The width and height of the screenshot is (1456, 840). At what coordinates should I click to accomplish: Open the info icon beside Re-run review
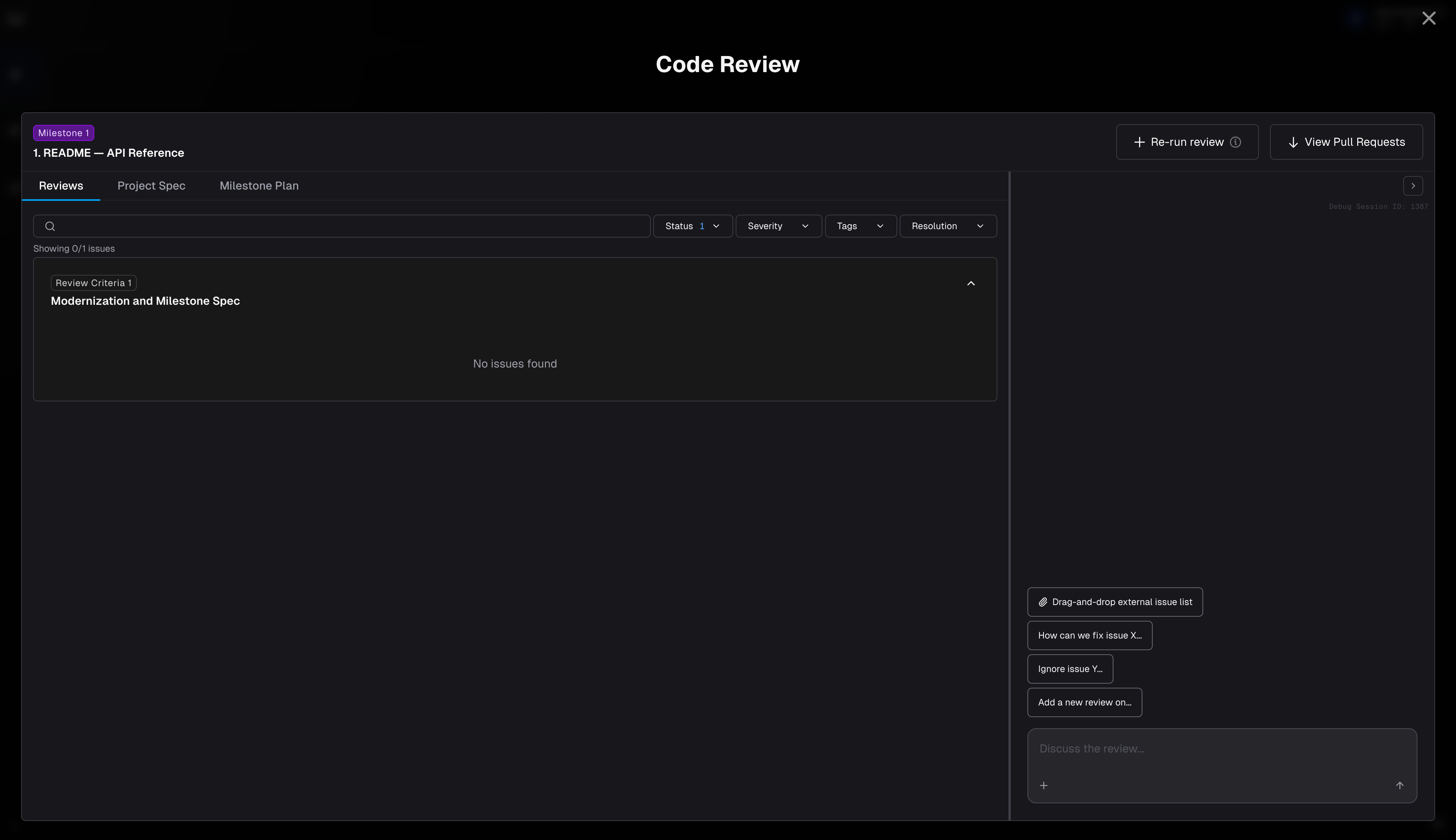(1235, 142)
